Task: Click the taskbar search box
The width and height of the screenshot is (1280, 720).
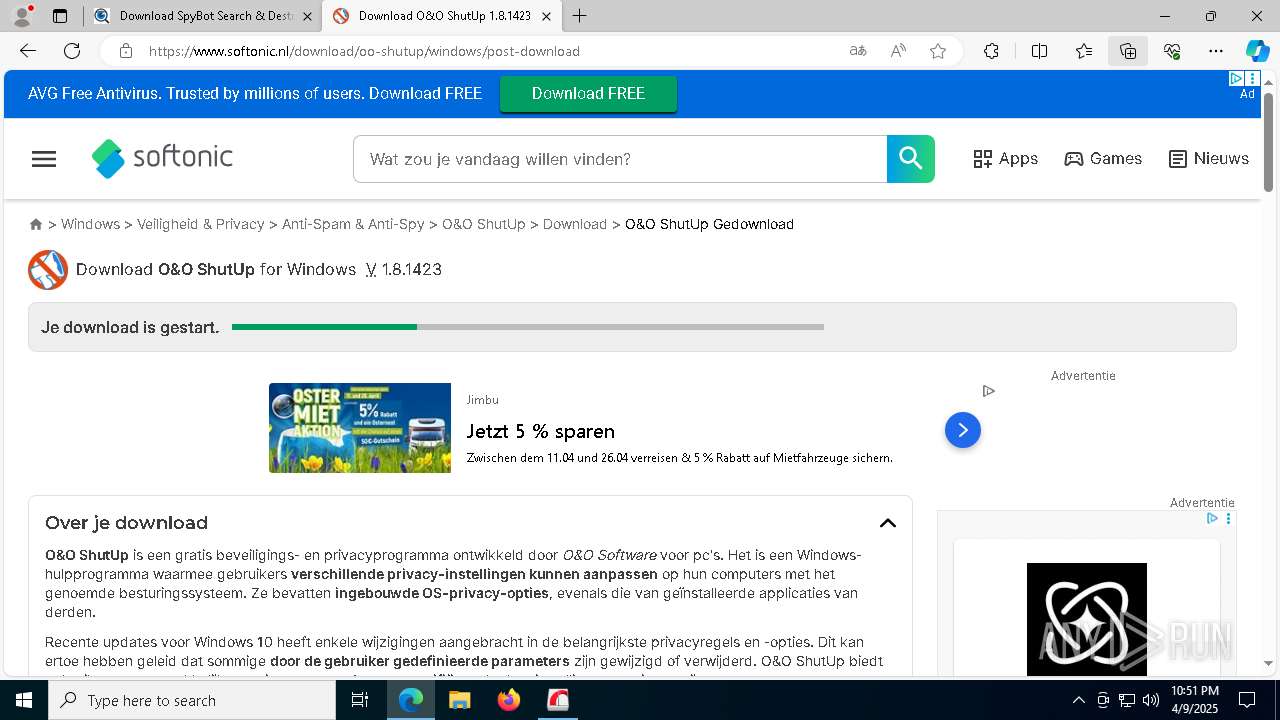Action: tap(192, 700)
